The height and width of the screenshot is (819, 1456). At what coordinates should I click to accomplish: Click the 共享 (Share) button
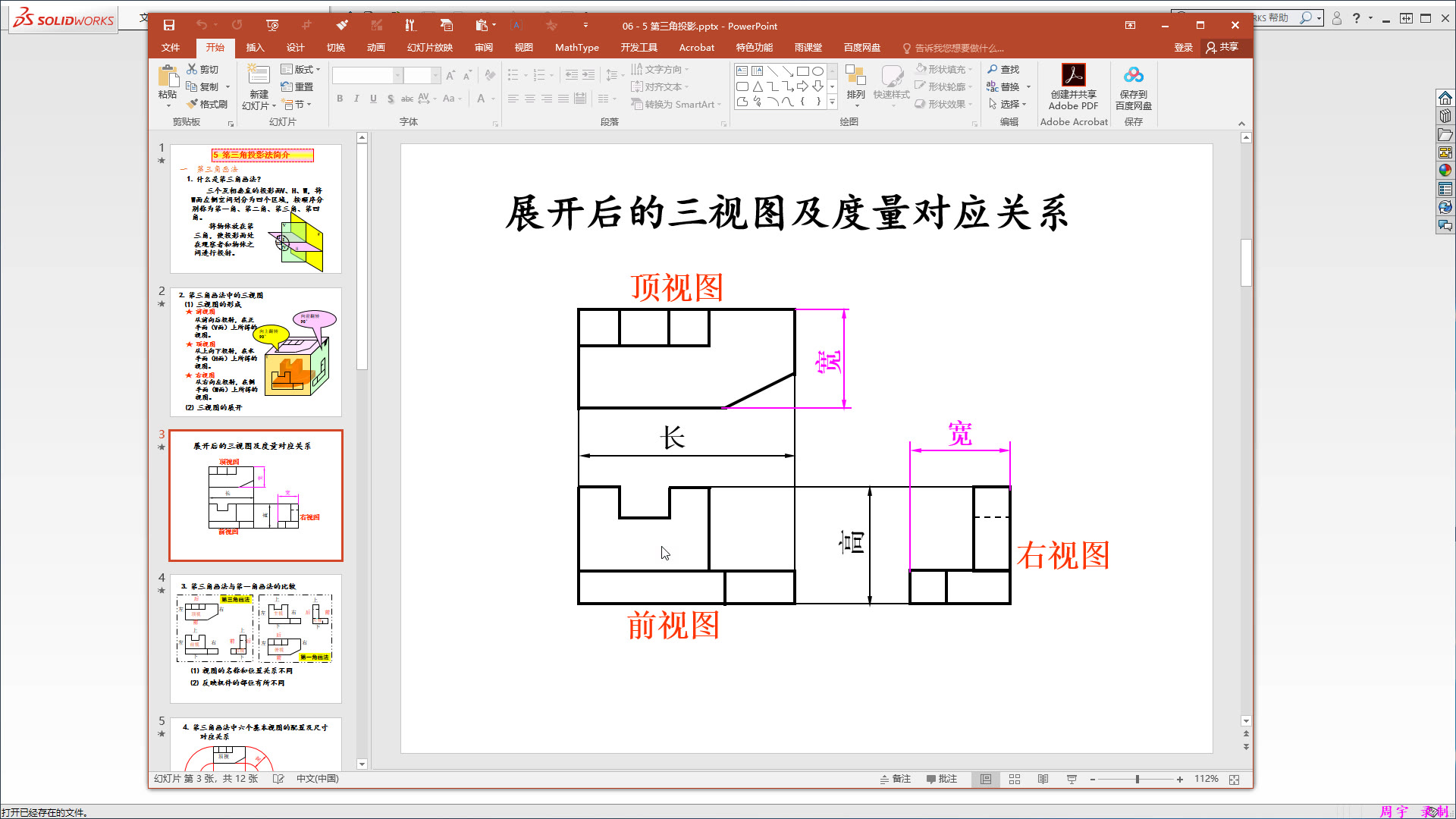[x=1222, y=47]
